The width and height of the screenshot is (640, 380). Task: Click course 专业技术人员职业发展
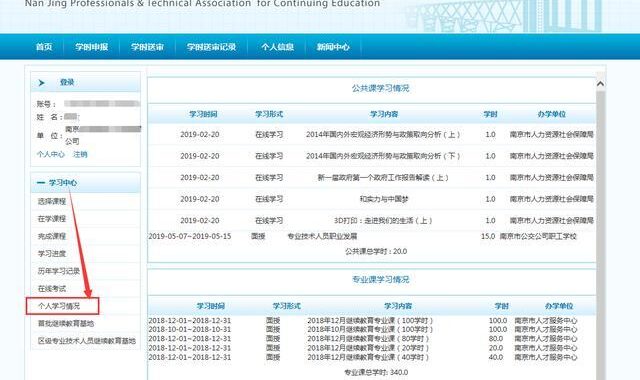[322, 236]
